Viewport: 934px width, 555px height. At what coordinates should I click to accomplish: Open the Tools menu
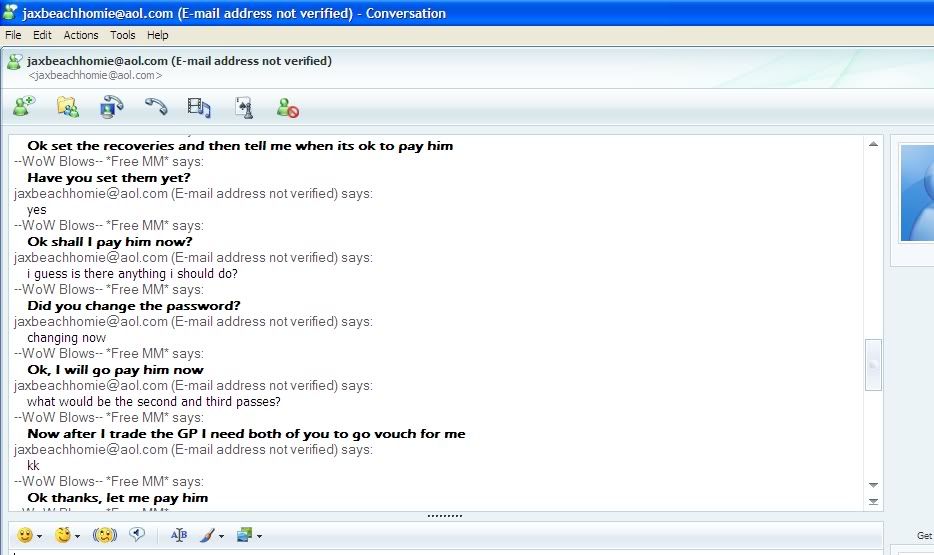[x=123, y=35]
